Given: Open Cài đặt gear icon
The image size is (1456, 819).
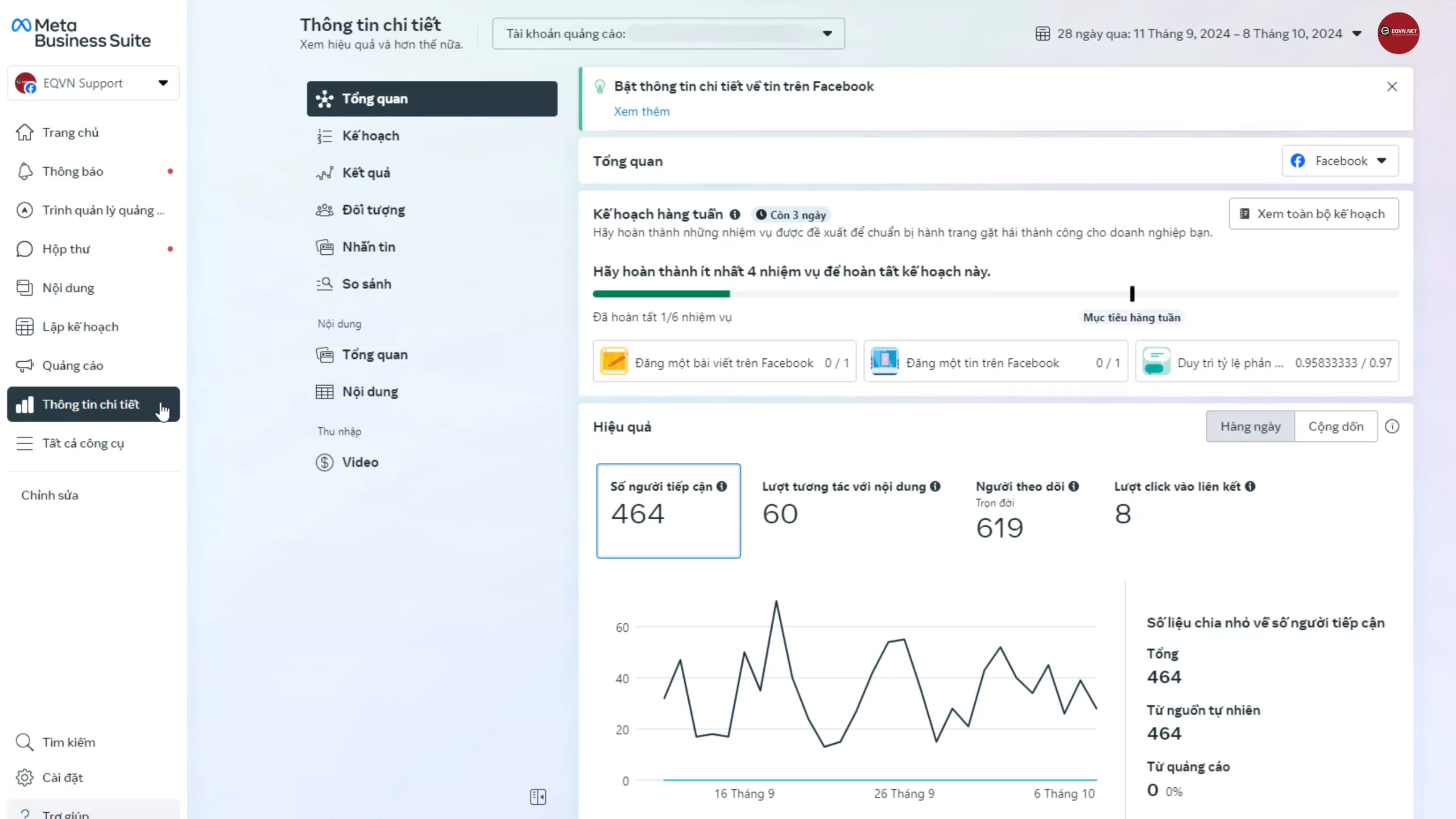Looking at the screenshot, I should coord(24,777).
